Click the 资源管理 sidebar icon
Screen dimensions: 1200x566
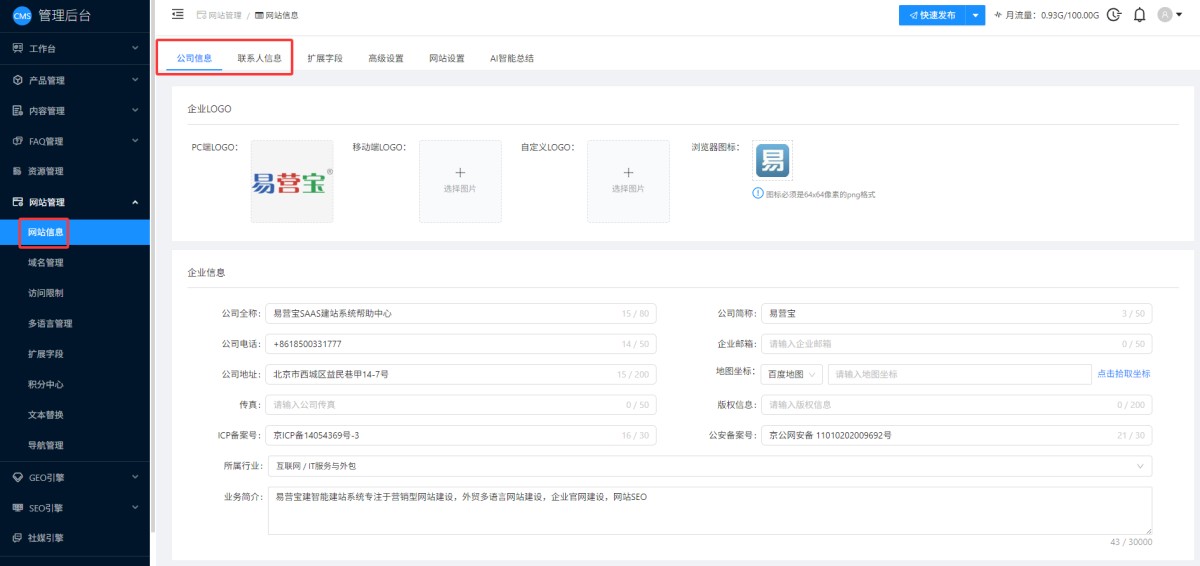coord(17,171)
